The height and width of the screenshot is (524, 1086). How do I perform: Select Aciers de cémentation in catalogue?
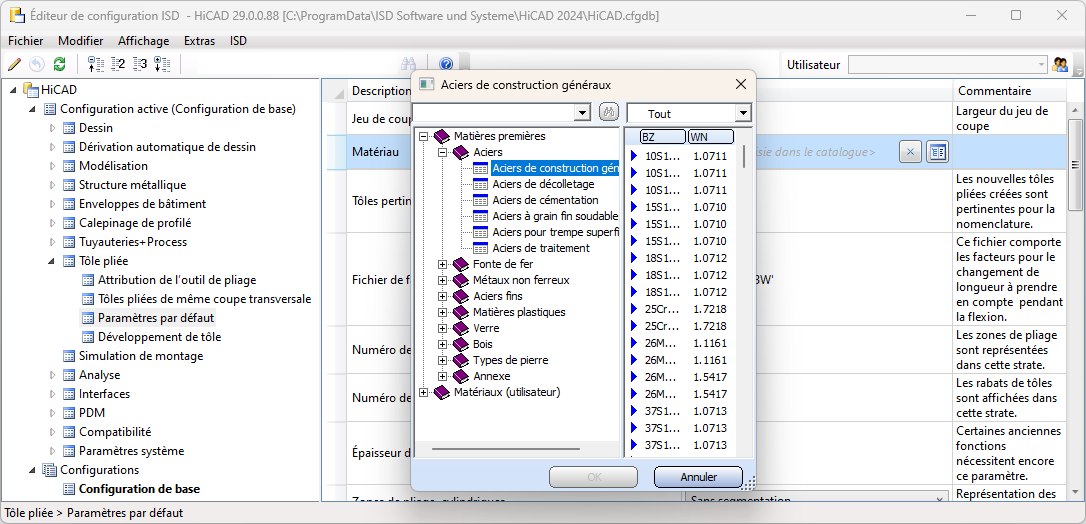pos(545,200)
